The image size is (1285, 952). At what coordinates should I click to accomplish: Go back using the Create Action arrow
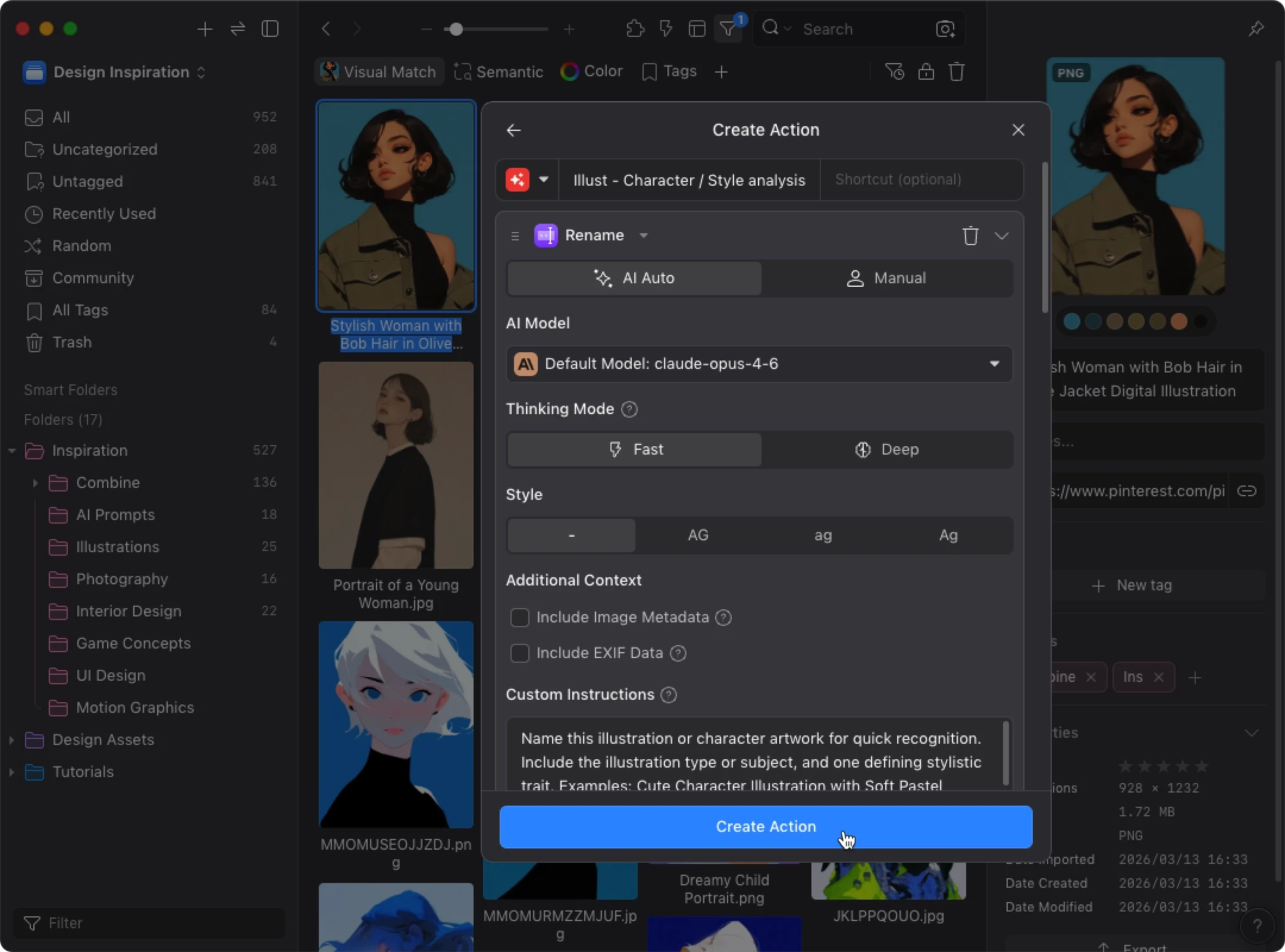[x=514, y=130]
